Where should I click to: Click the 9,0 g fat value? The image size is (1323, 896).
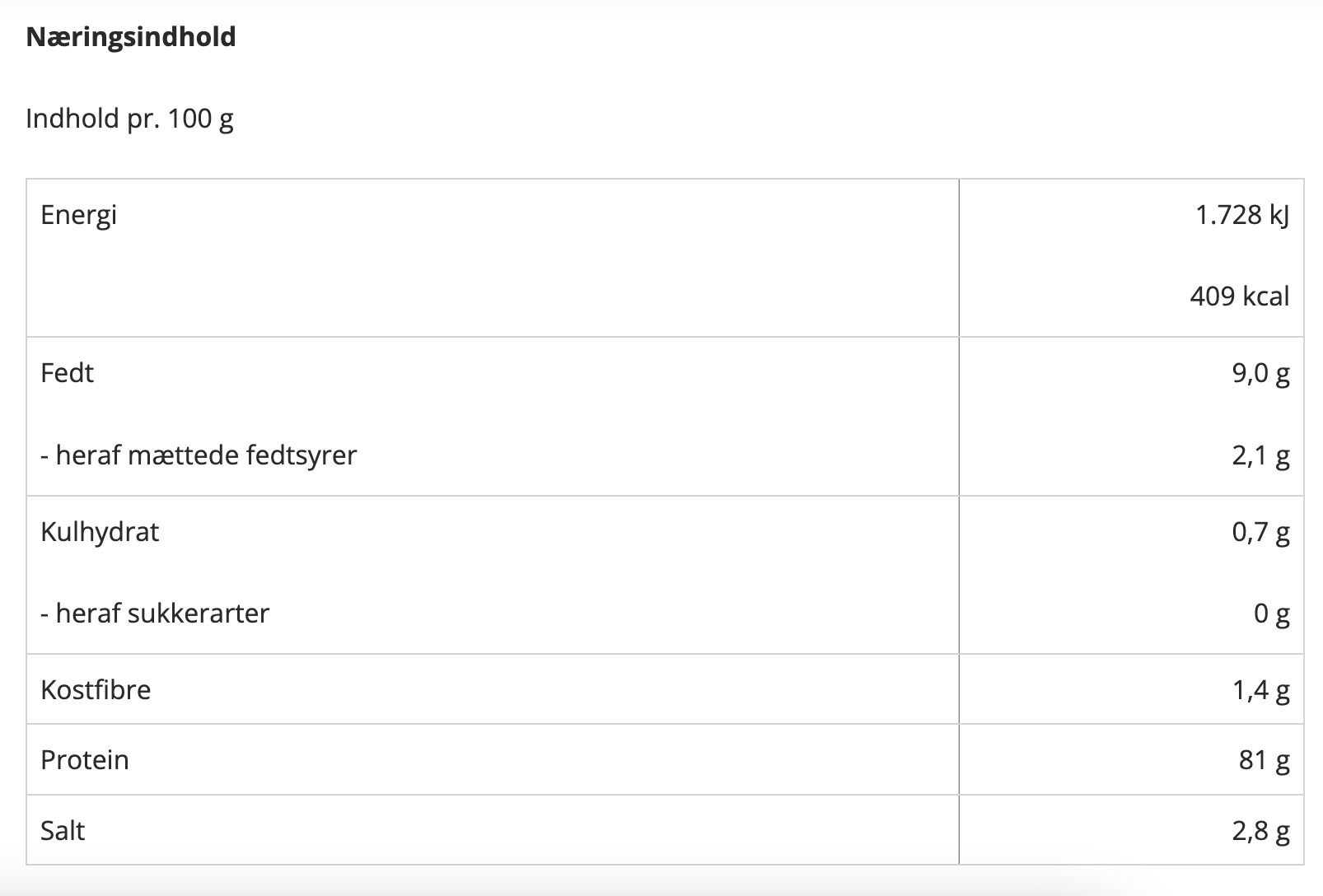1260,374
